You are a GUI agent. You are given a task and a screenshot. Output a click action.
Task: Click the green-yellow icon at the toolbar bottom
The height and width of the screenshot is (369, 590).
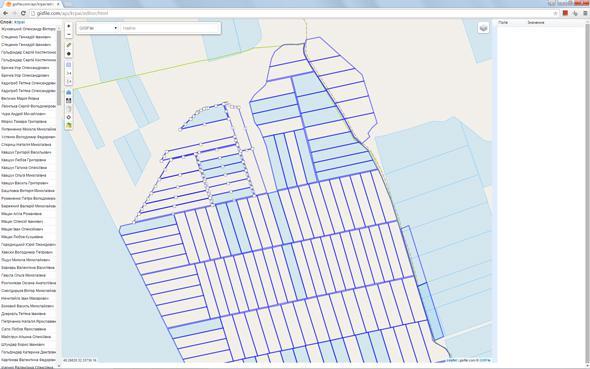coord(68,125)
